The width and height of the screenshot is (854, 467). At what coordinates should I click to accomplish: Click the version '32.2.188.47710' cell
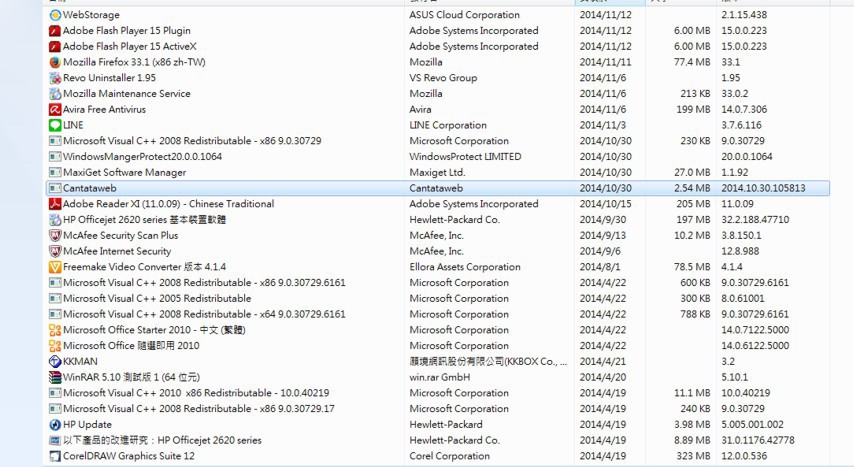[755, 220]
